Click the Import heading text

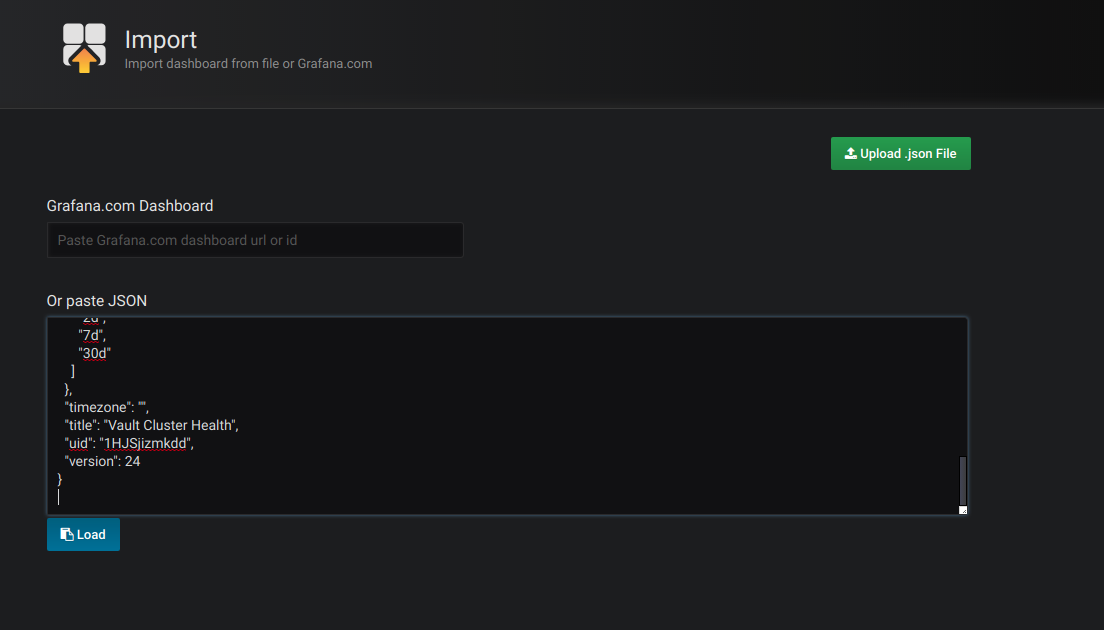[160, 40]
